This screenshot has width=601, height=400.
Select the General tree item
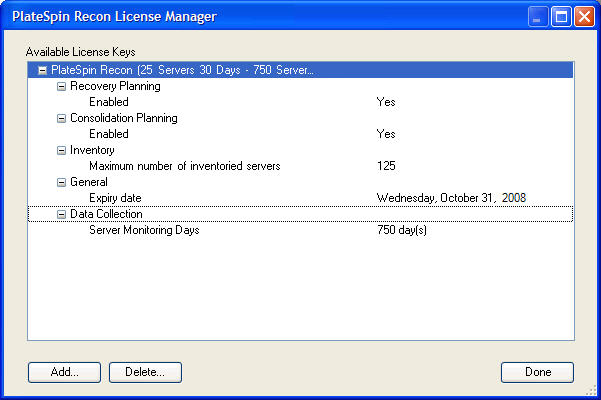tap(89, 183)
